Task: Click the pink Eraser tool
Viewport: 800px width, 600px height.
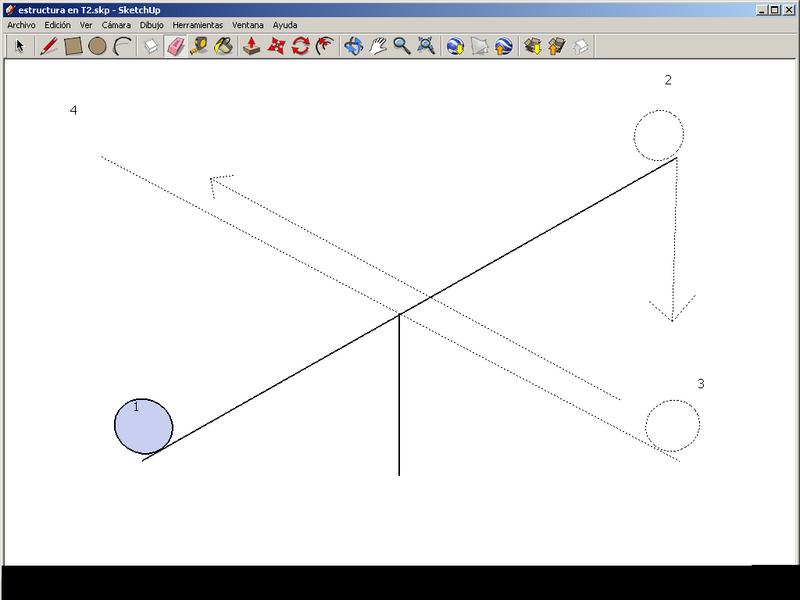Action: (175, 46)
